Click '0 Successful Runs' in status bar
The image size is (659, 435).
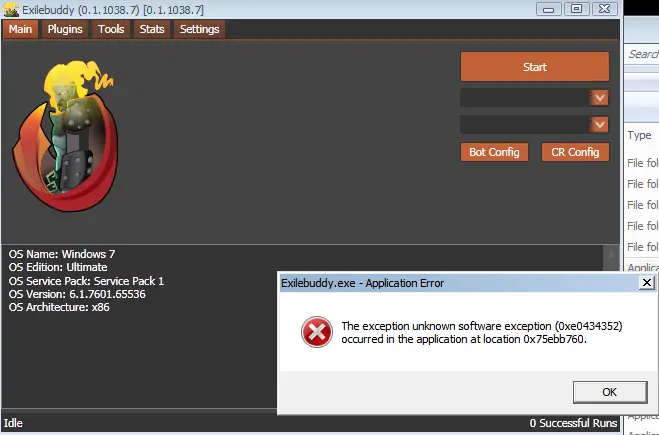(573, 423)
